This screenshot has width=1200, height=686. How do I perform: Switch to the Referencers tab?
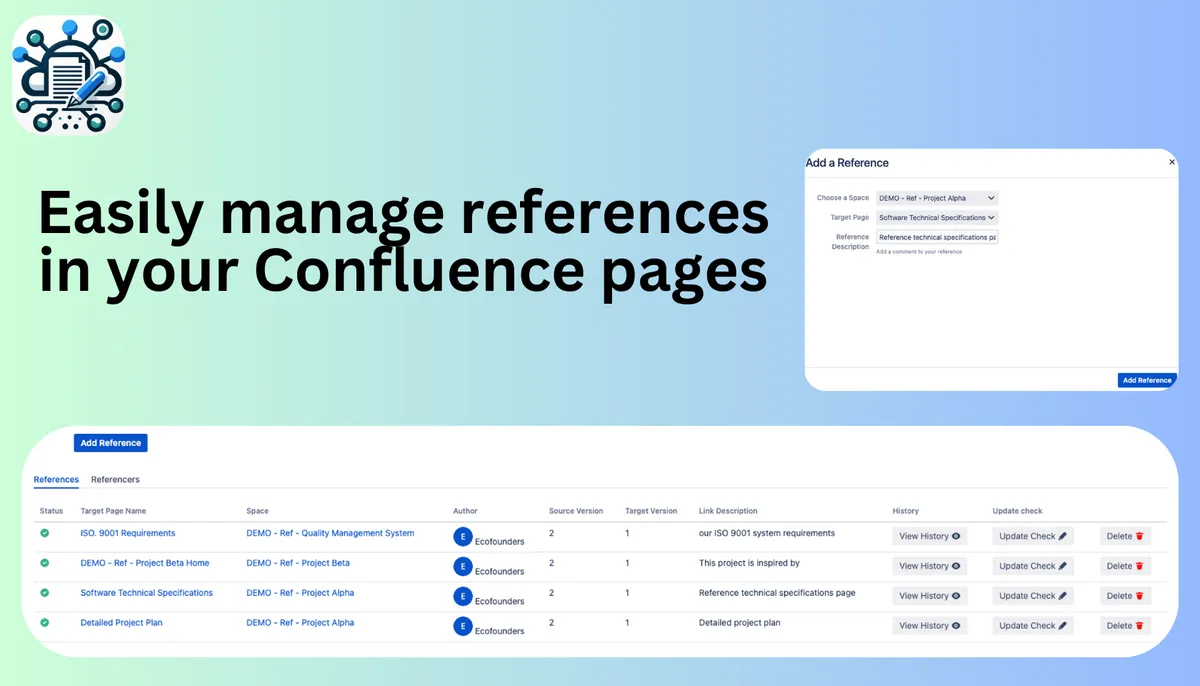[115, 480]
